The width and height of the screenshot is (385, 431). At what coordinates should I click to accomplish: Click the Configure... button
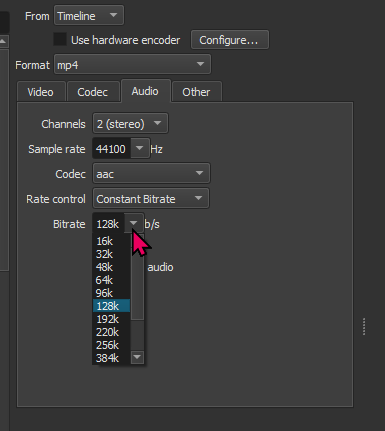click(230, 40)
